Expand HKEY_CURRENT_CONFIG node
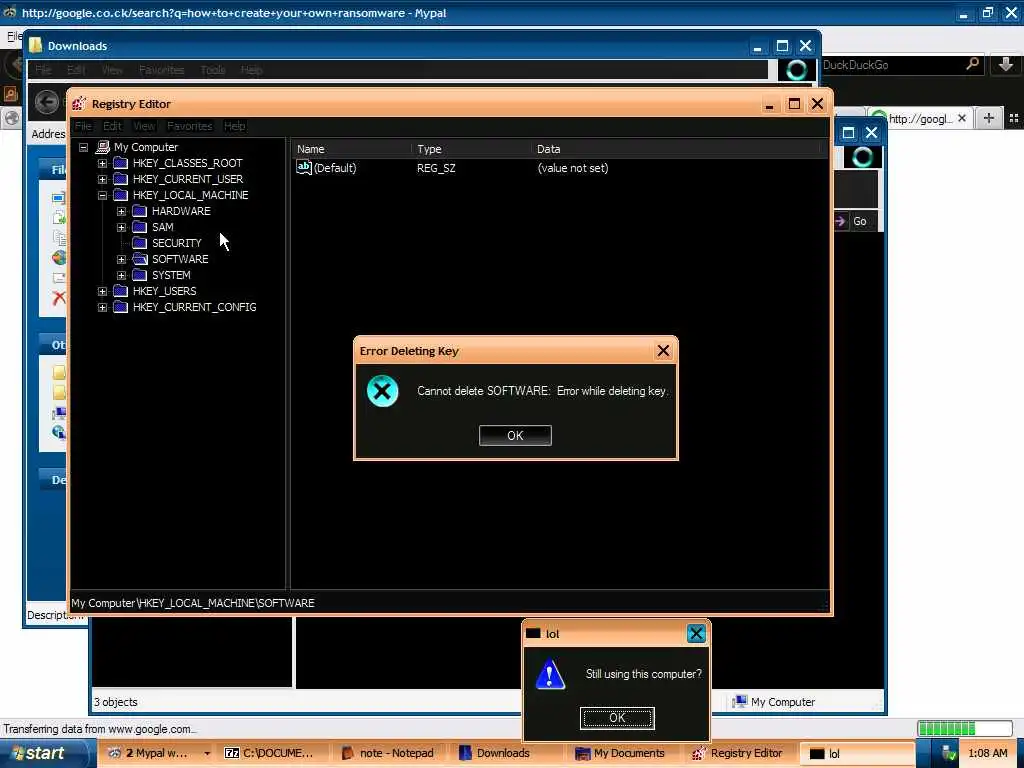The image size is (1024, 768). click(x=103, y=307)
